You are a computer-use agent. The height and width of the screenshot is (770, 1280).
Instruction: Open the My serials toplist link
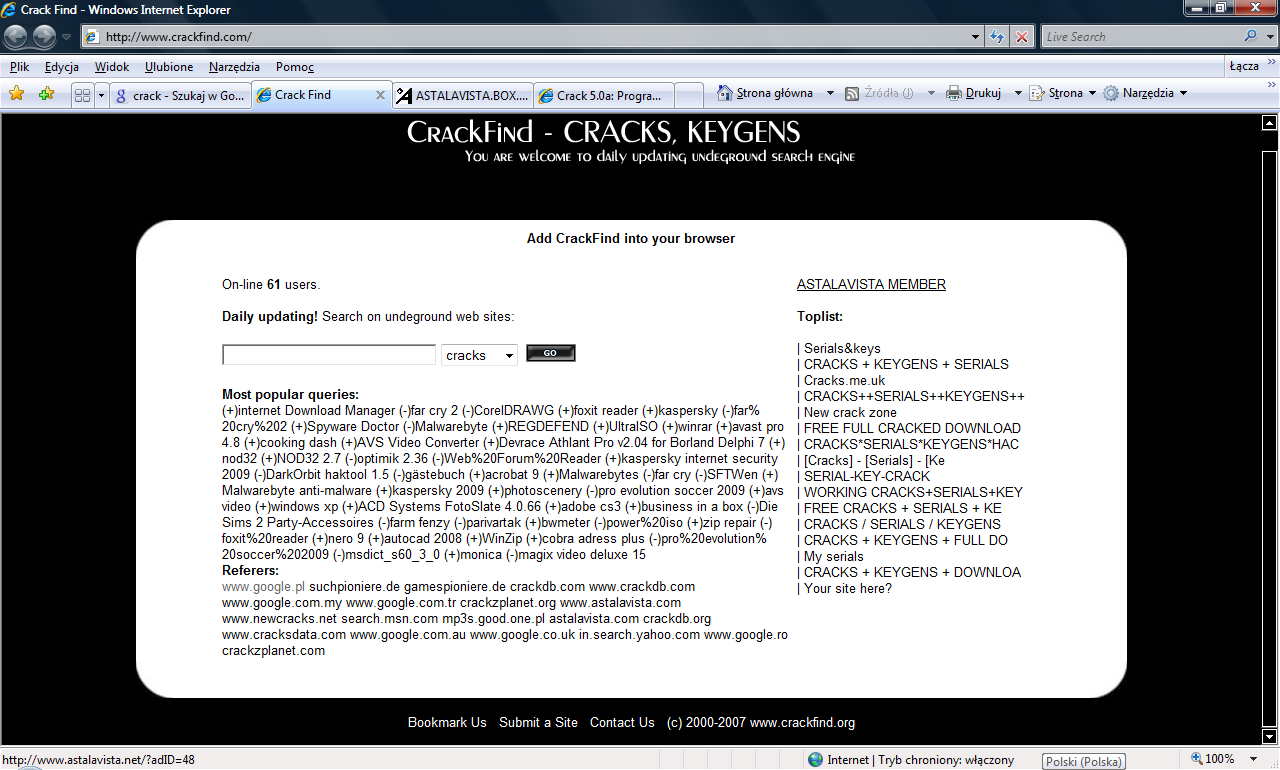click(x=834, y=557)
